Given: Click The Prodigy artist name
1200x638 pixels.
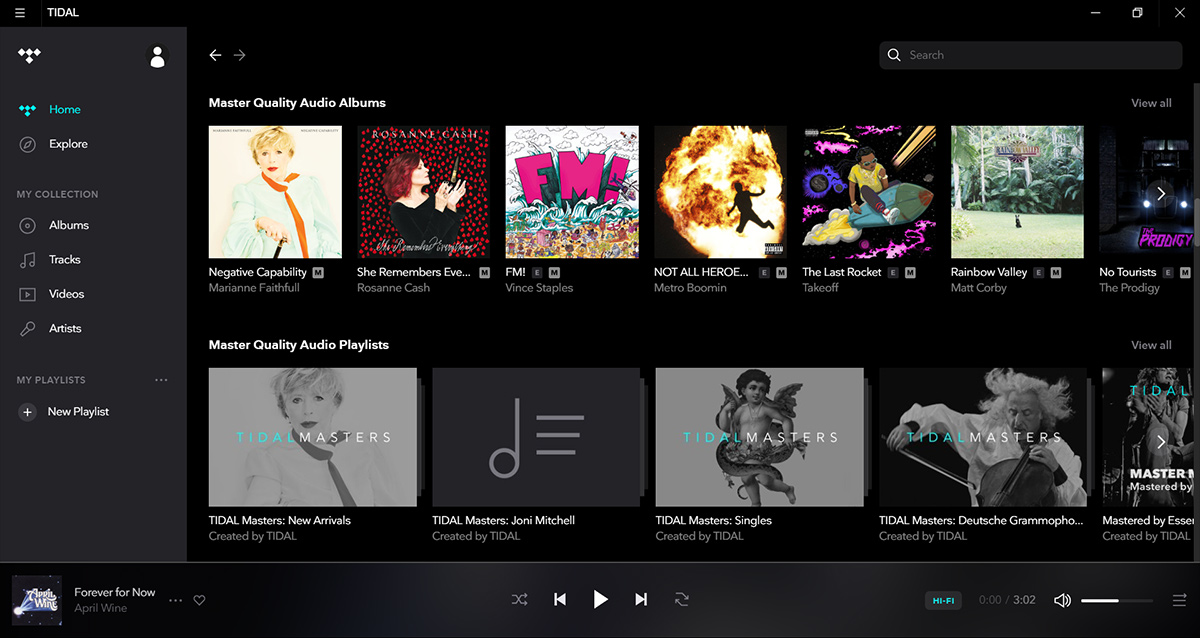Looking at the screenshot, I should pos(1130,288).
